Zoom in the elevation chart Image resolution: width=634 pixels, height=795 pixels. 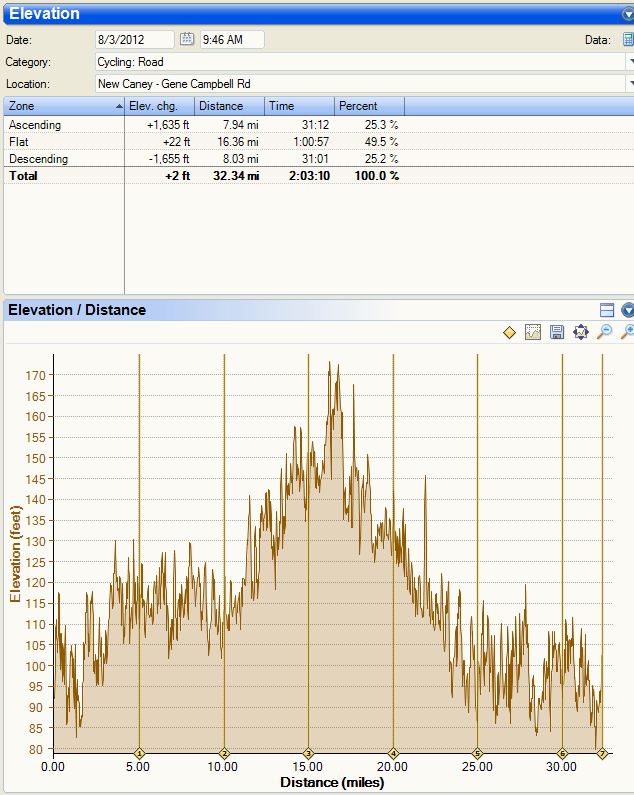click(627, 332)
